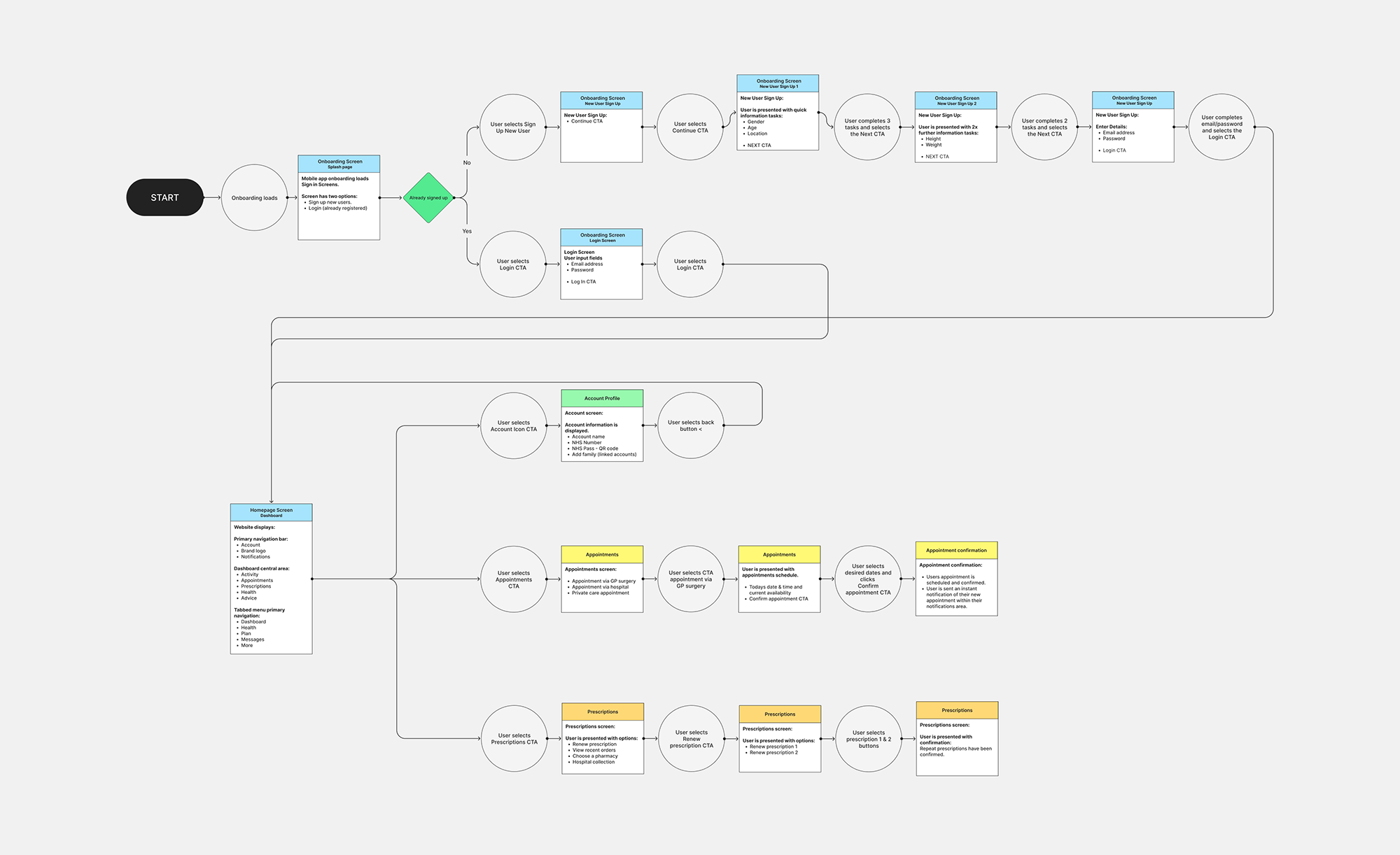Screen dimensions: 1400x855
Task: Click User selects Renew prescription CTA circle
Action: 692,739
